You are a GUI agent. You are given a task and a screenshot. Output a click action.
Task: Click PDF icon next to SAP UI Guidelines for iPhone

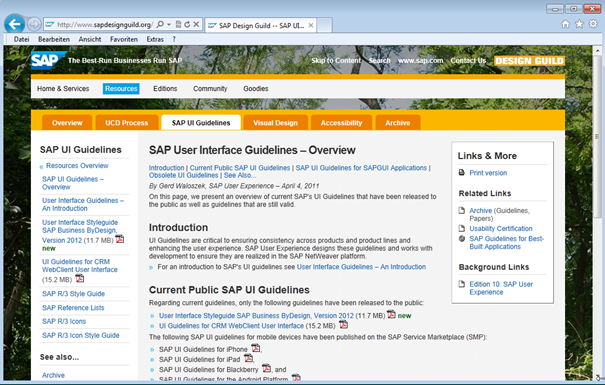pos(255,348)
